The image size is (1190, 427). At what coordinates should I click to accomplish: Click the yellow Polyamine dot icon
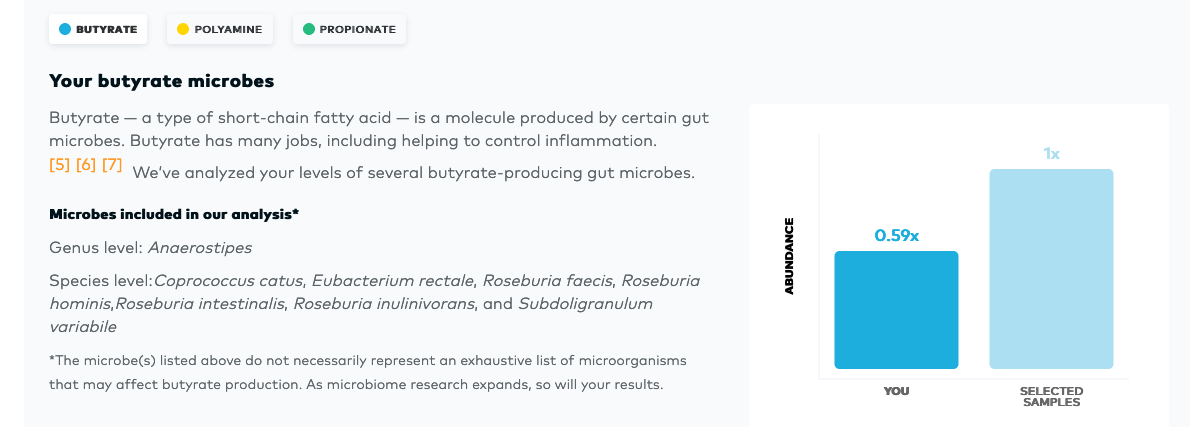(x=183, y=30)
